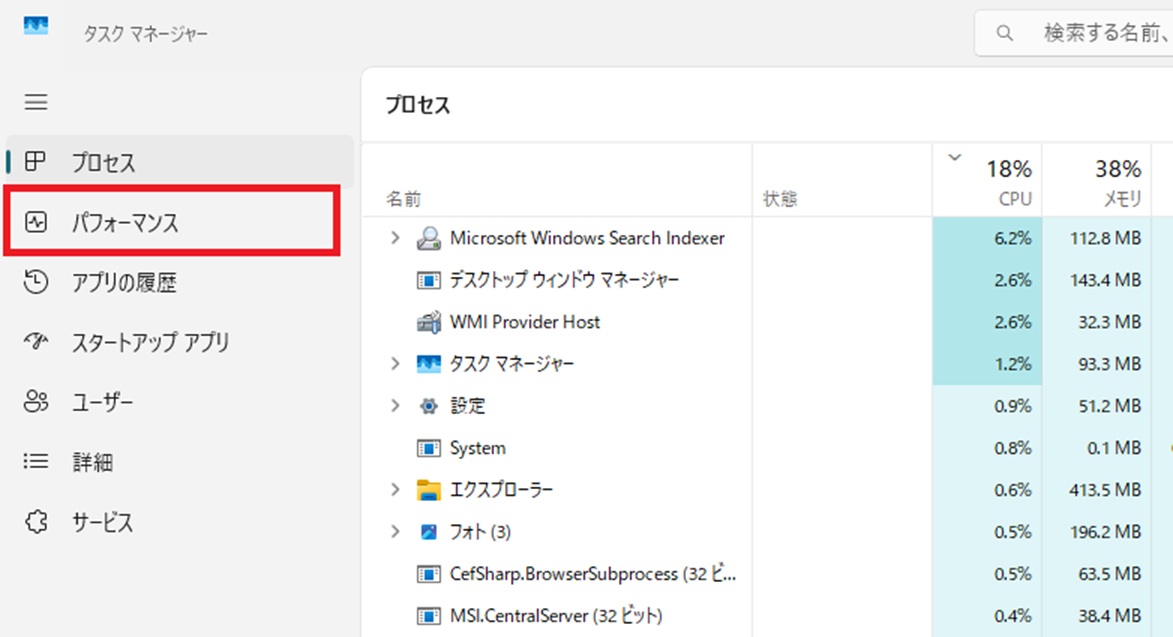Click the 93.3 MB memory value
Image resolution: width=1173 pixels, height=637 pixels.
1109,364
